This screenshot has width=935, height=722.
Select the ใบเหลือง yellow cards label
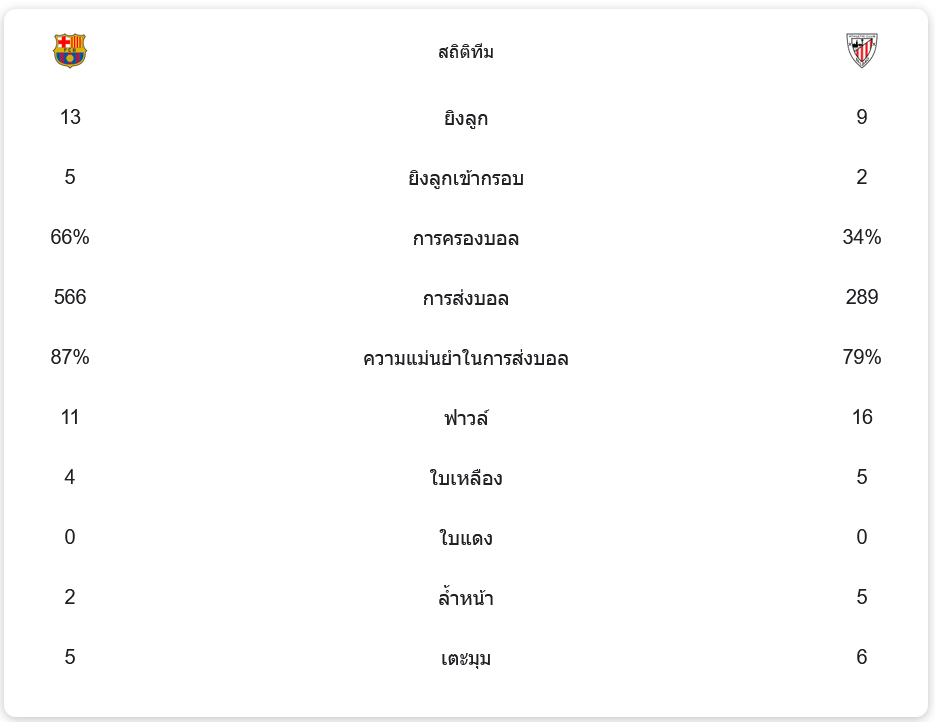466,479
